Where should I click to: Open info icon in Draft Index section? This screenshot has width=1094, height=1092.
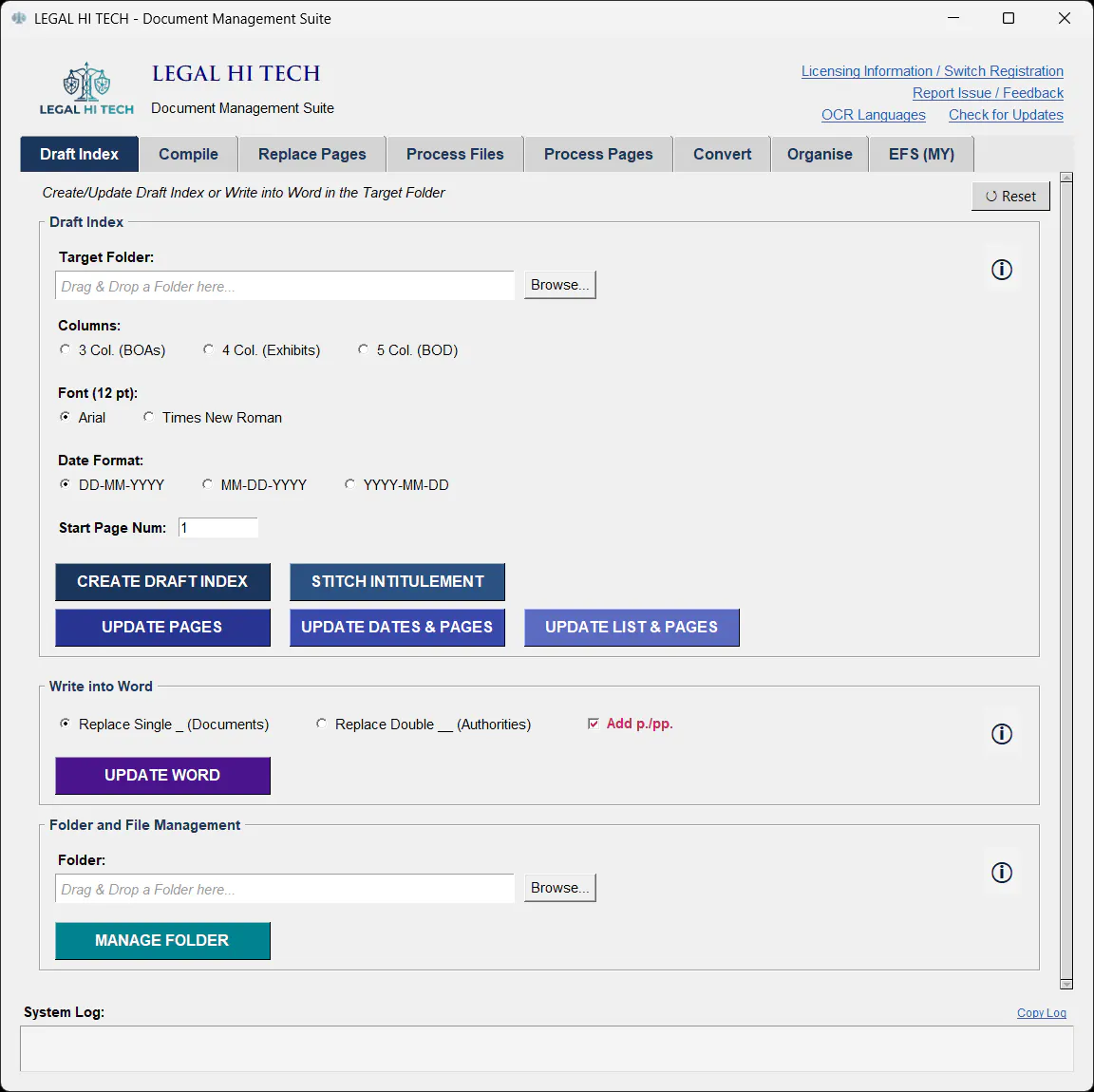pos(1001,270)
